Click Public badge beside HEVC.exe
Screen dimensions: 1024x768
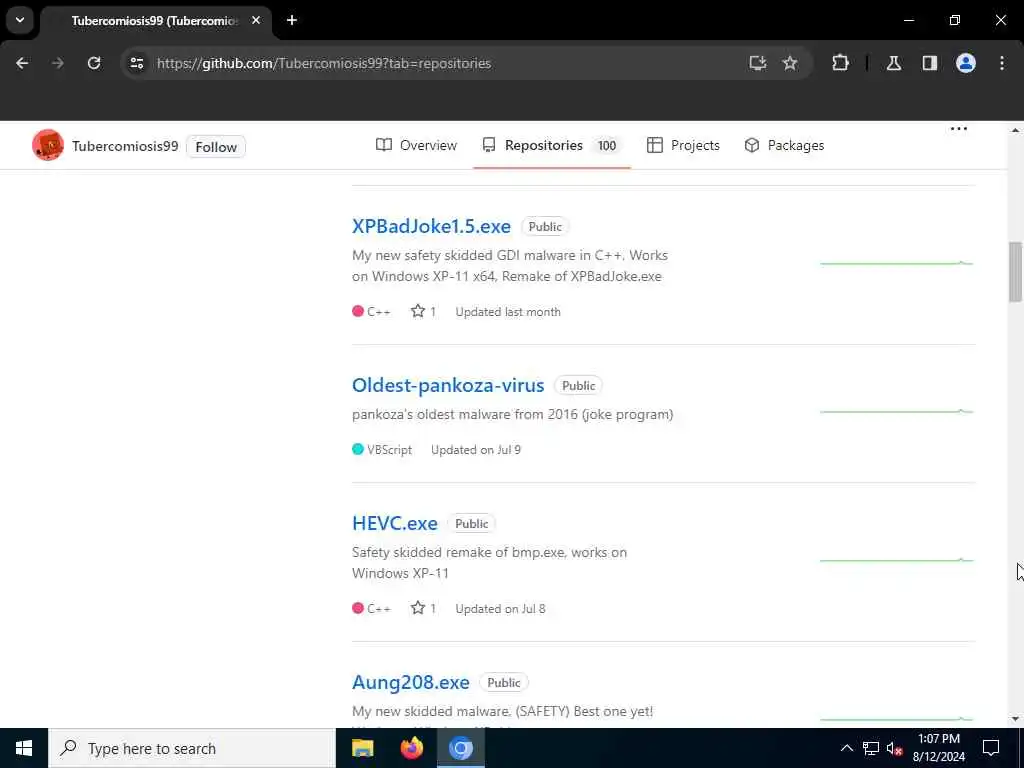(x=471, y=524)
